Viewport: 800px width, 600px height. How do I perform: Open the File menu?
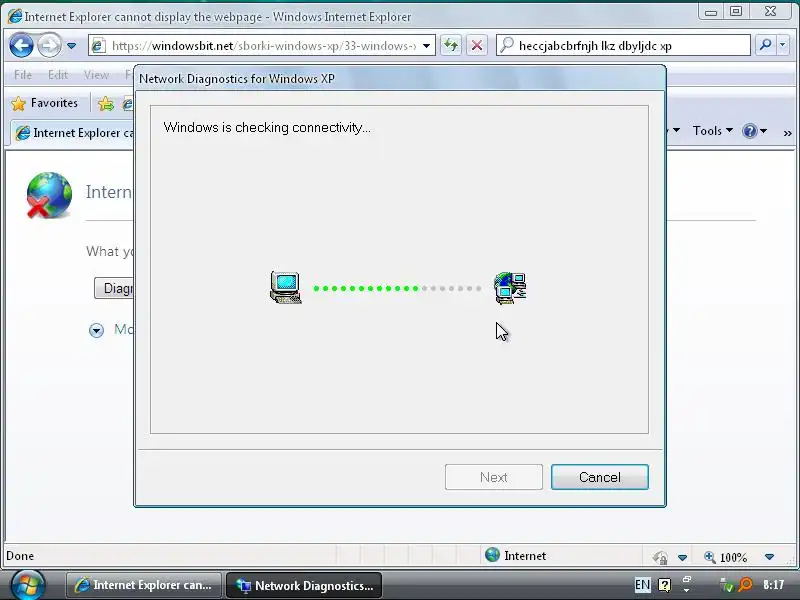coord(23,75)
